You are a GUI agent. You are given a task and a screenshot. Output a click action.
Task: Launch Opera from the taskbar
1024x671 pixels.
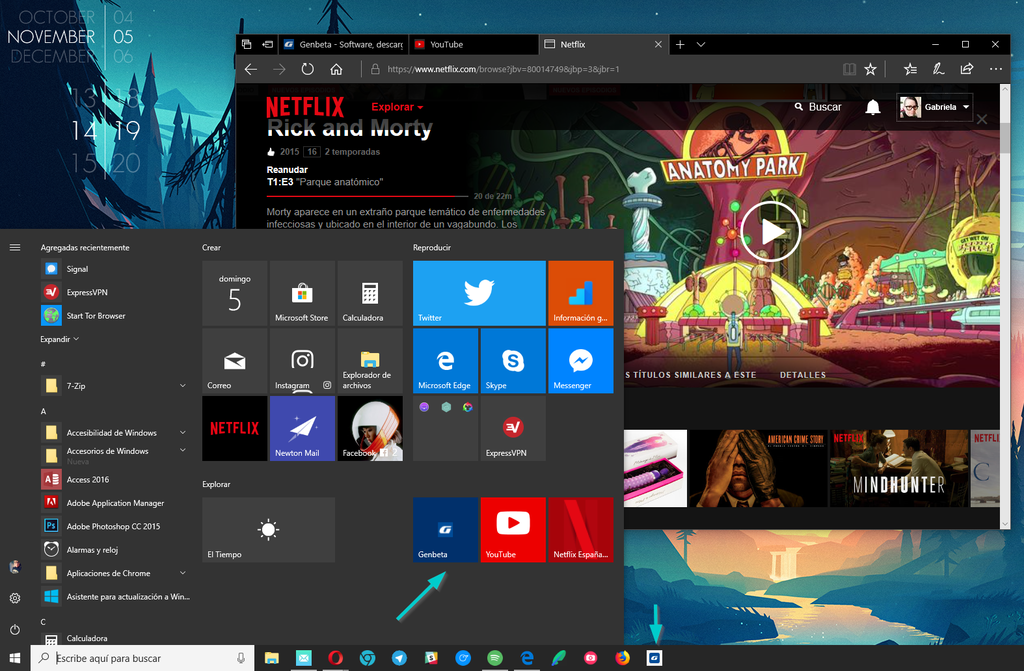(x=335, y=658)
